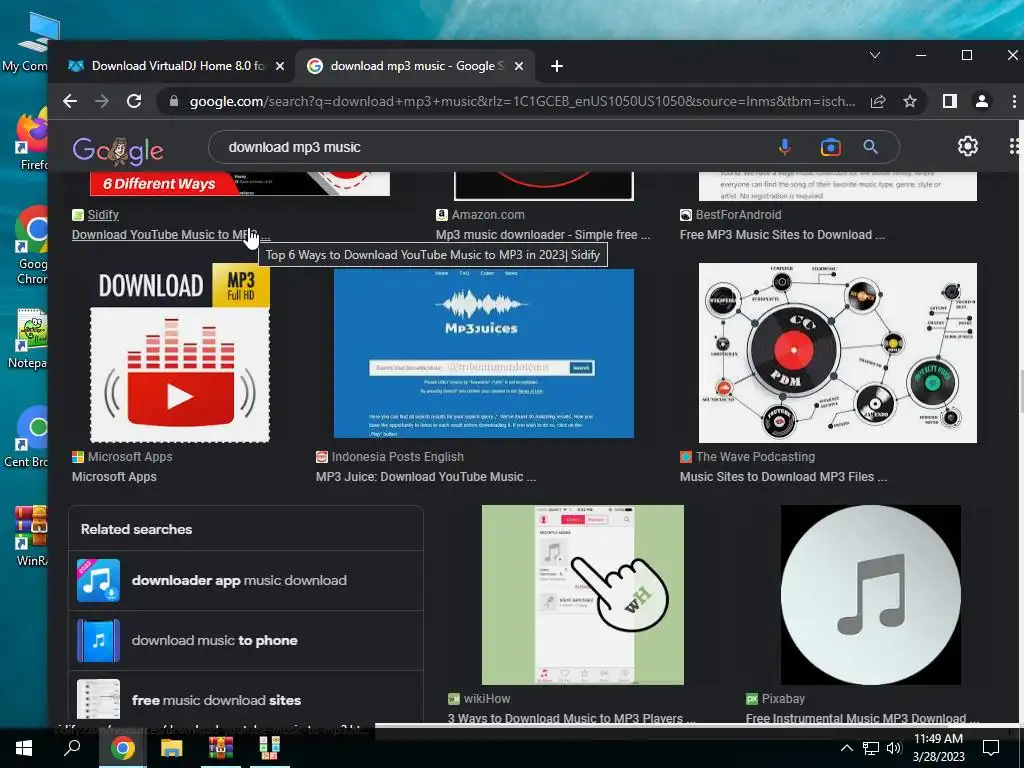Select the vinyl record network diagram thumbnail
1024x768 pixels.
(x=838, y=353)
